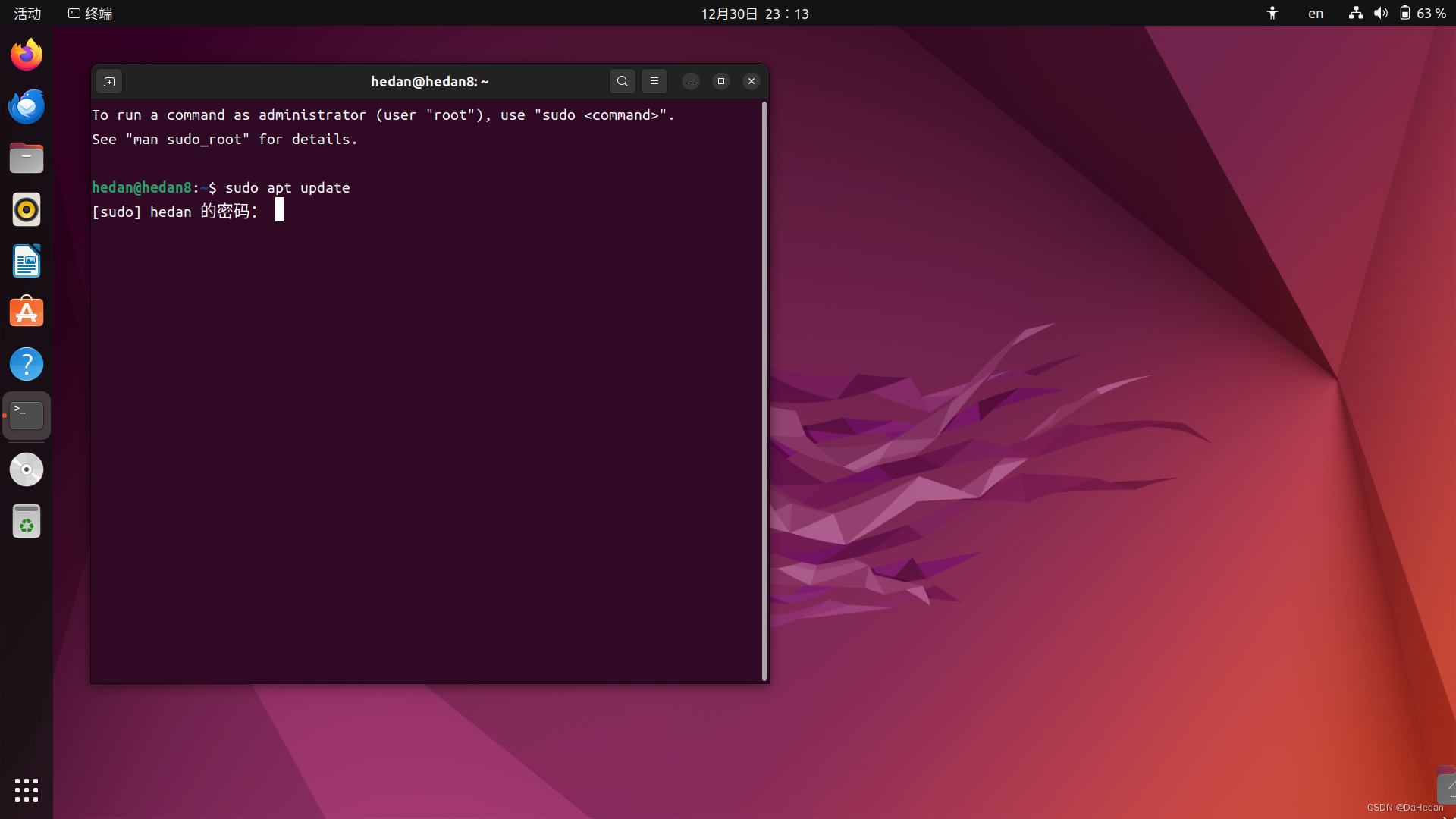1456x819 pixels.
Task: Open the accessibility menu icon
Action: (1272, 14)
